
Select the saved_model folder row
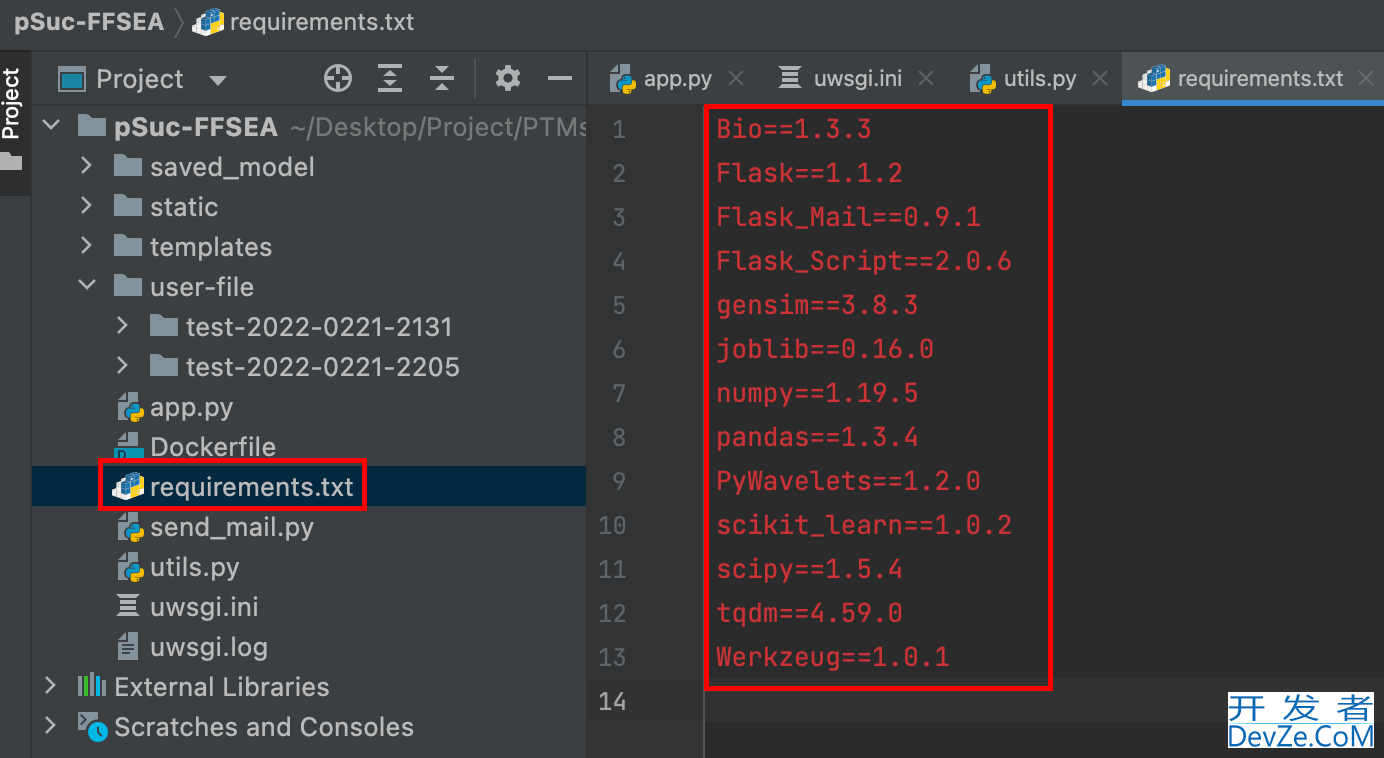(309, 166)
